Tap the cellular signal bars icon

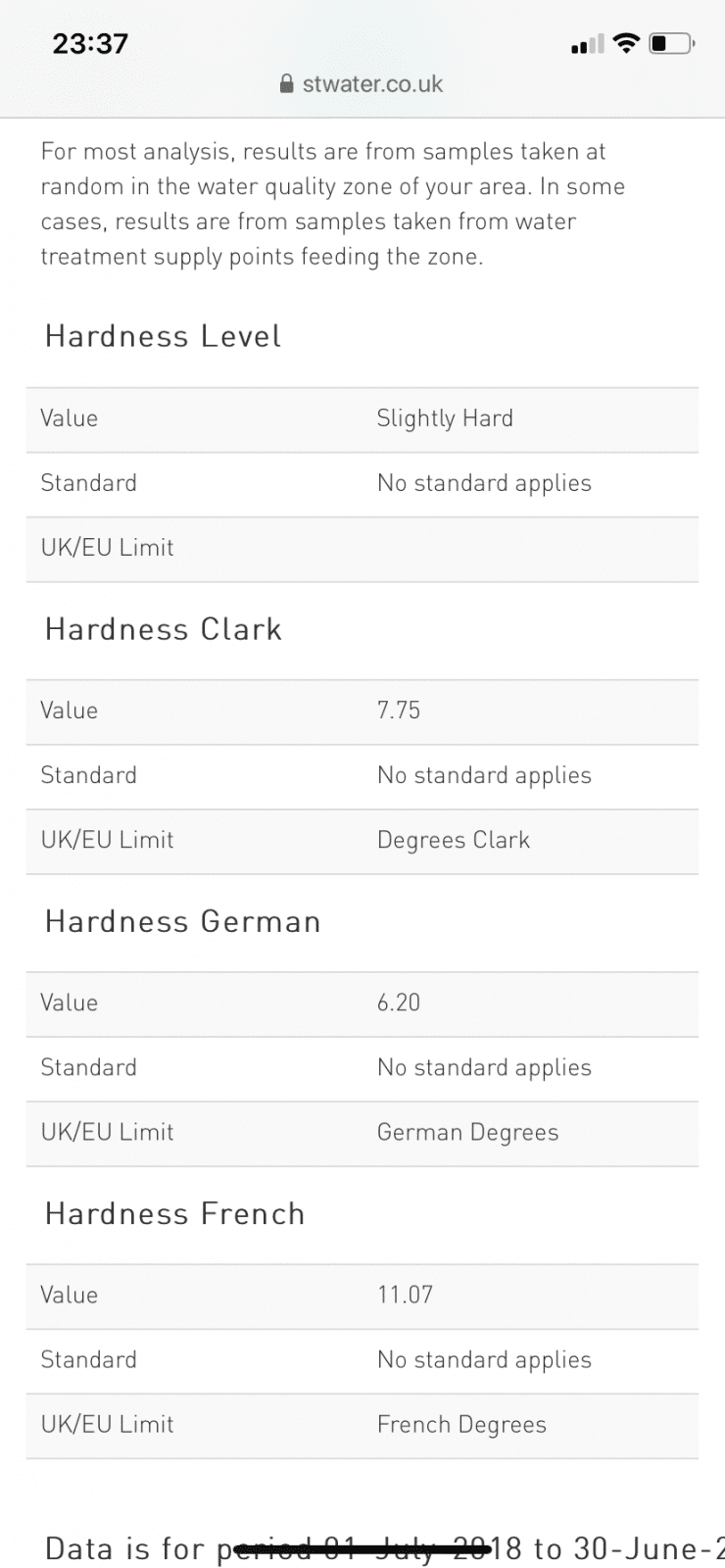587,44
